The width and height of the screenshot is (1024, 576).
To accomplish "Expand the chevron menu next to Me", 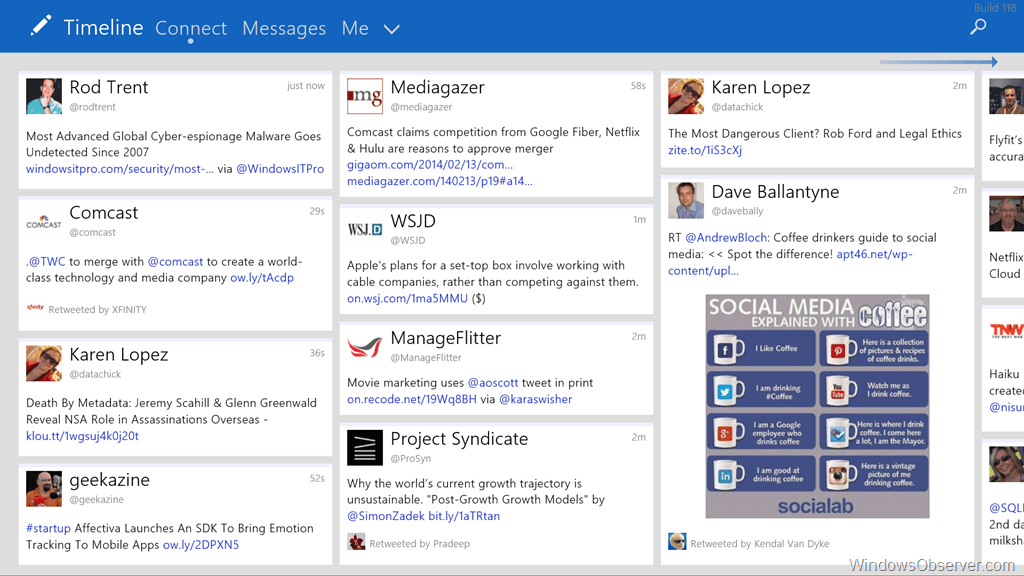I will [391, 29].
